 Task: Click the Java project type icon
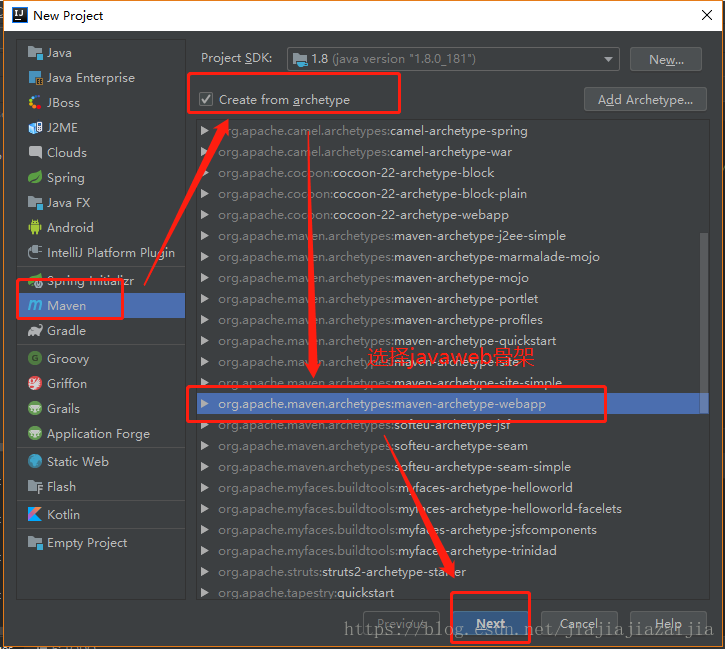click(x=35, y=53)
